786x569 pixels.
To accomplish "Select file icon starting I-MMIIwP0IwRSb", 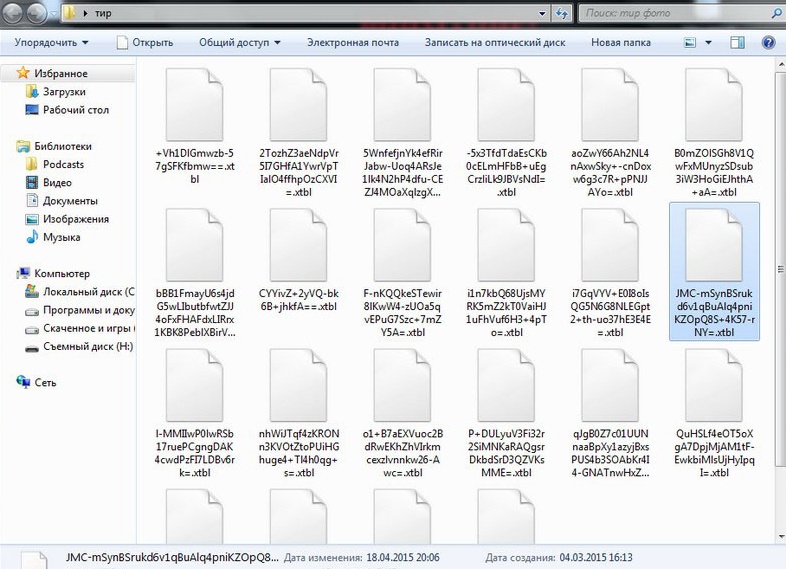I will pyautogui.click(x=194, y=385).
